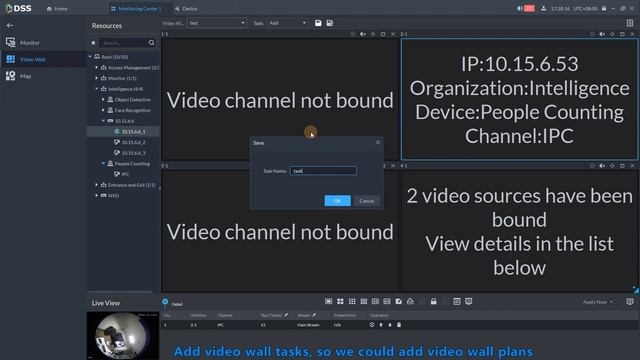Image resolution: width=640 pixels, height=360 pixels.
Task: Click the back arrow in the sidebar
Action: tap(10, 25)
